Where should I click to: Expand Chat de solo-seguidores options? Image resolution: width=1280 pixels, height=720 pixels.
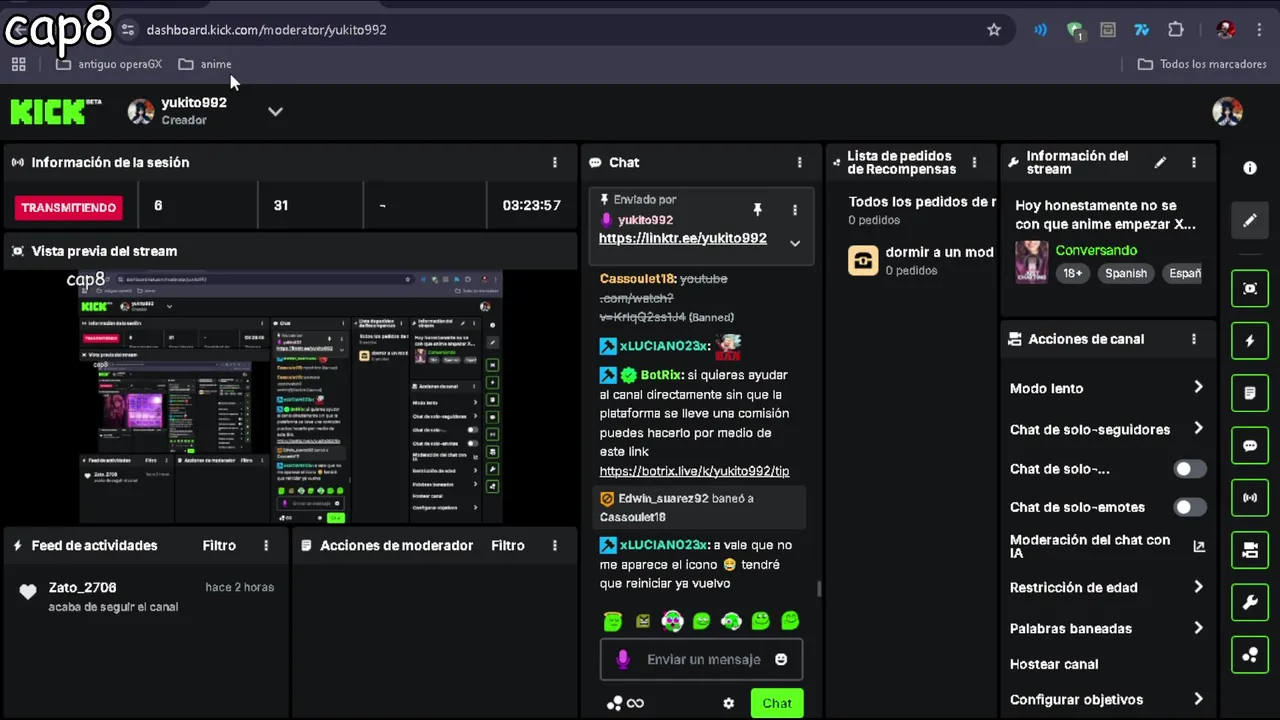point(1198,428)
